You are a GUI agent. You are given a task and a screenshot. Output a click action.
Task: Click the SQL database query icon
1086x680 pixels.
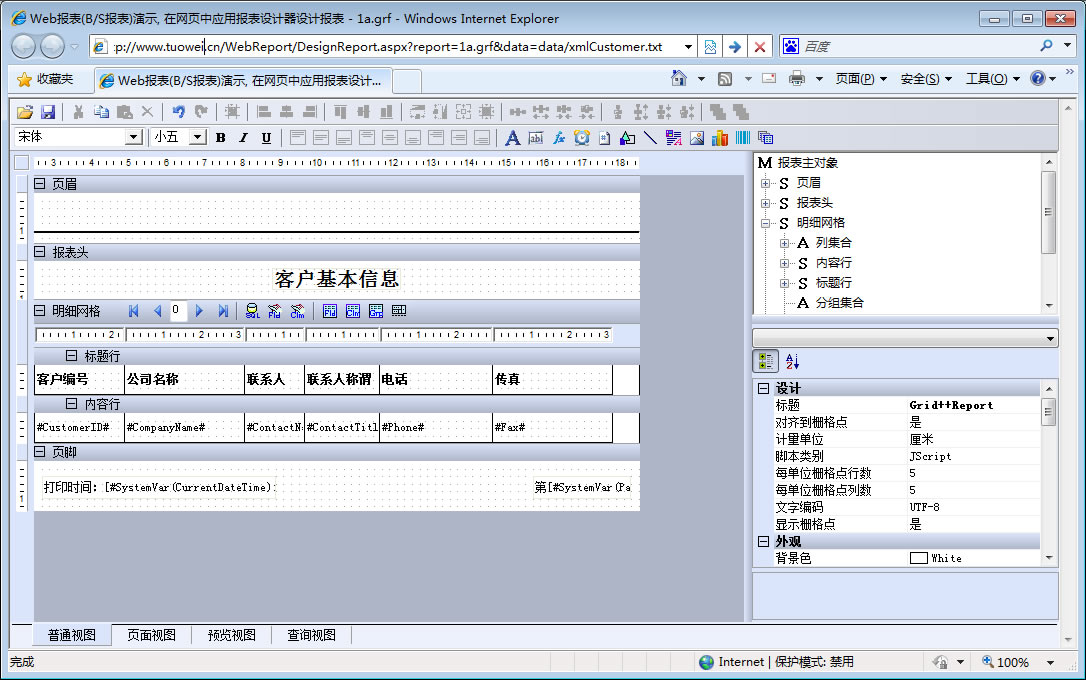point(252,311)
